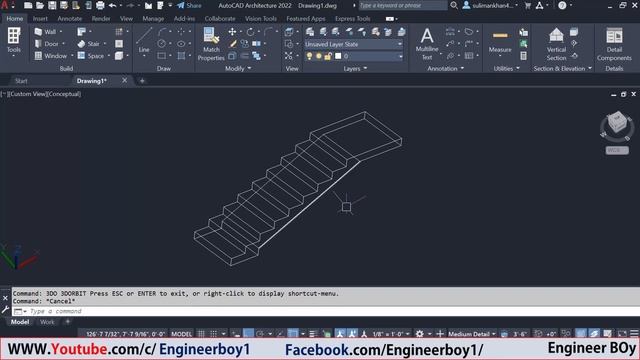640x360 pixels.
Task: Select the Wall tool
Action: coord(46,32)
